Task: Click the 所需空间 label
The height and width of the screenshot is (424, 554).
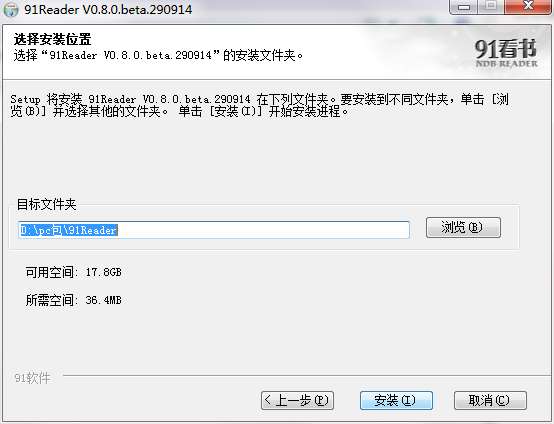Action: click(52, 300)
